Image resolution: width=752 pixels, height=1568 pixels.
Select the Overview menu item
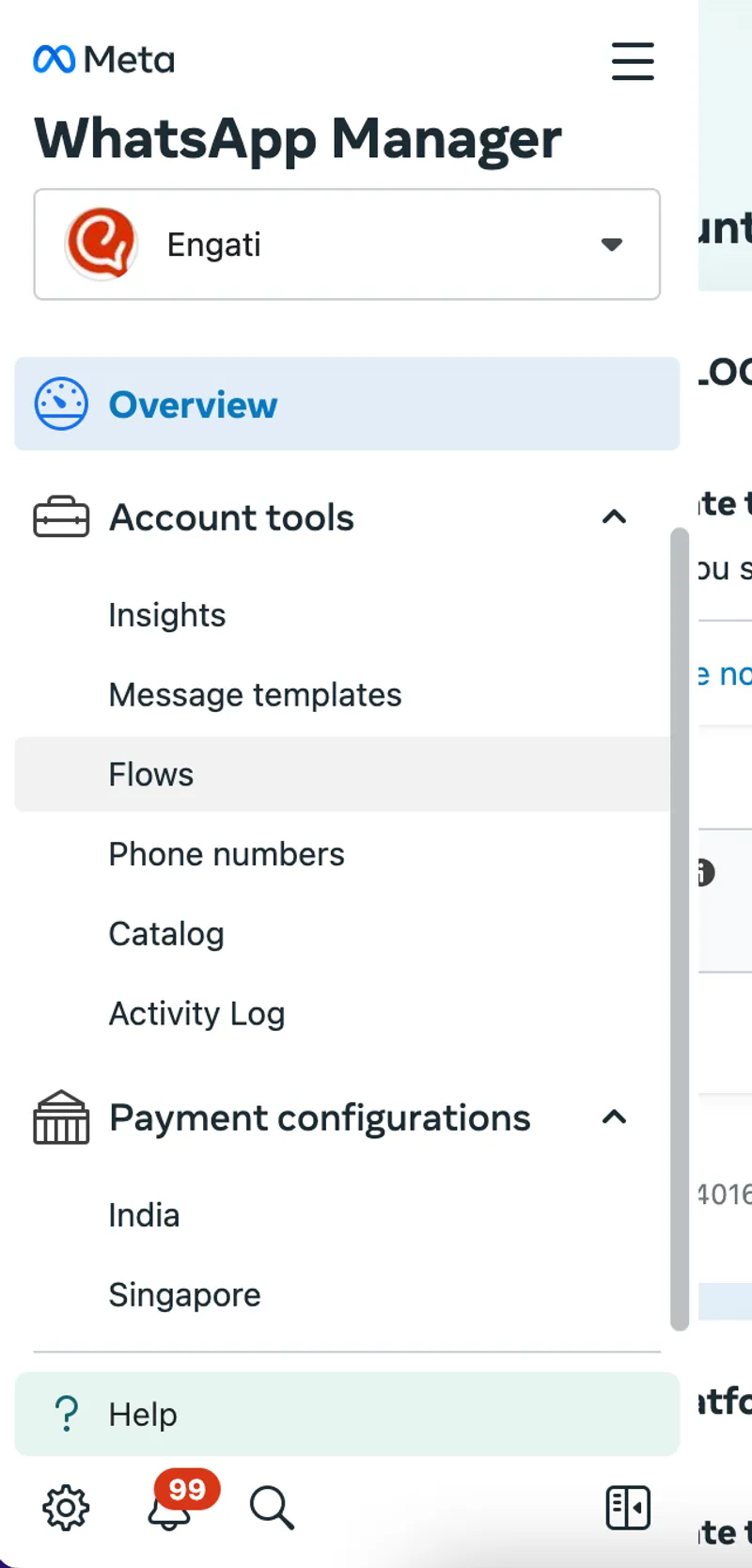pyautogui.click(x=347, y=404)
